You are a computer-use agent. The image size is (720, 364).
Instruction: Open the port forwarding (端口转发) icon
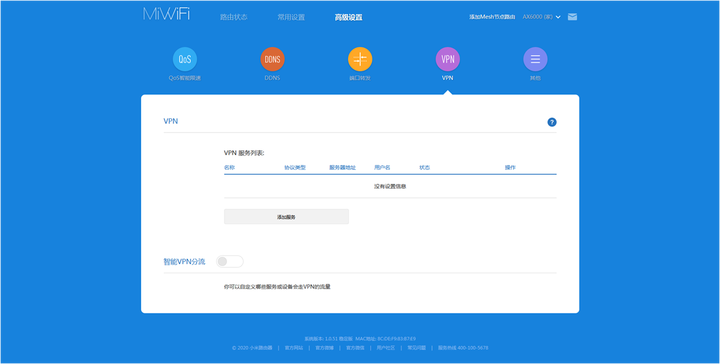pyautogui.click(x=360, y=59)
